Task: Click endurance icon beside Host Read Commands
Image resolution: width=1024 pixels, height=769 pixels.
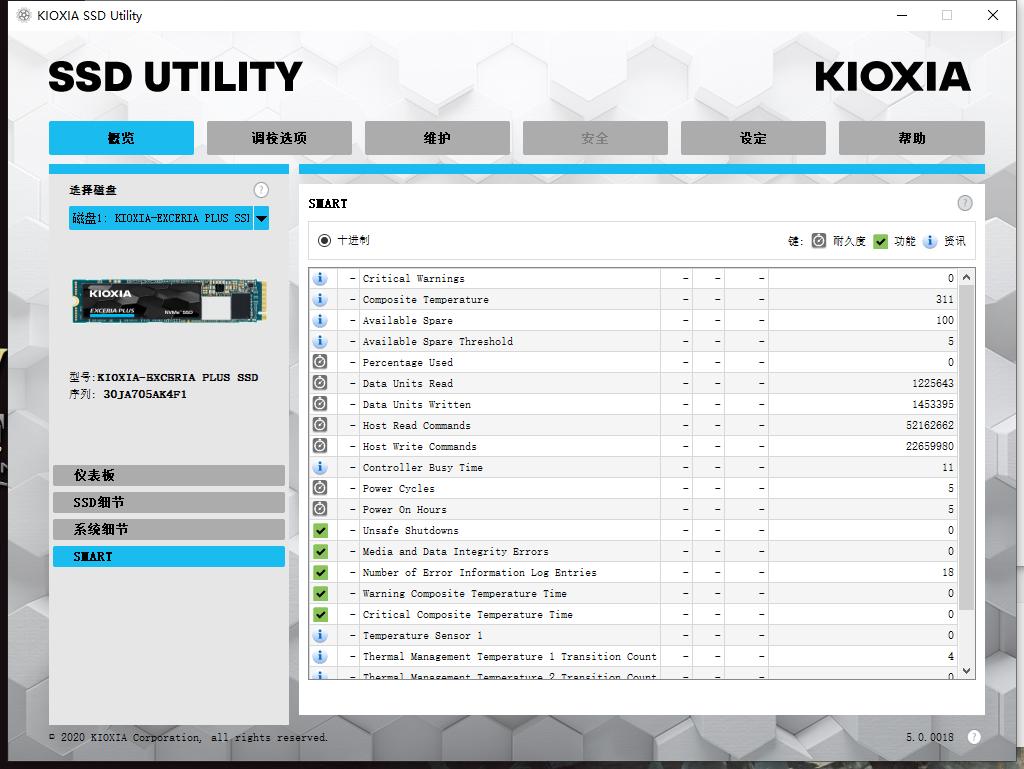Action: pos(320,425)
